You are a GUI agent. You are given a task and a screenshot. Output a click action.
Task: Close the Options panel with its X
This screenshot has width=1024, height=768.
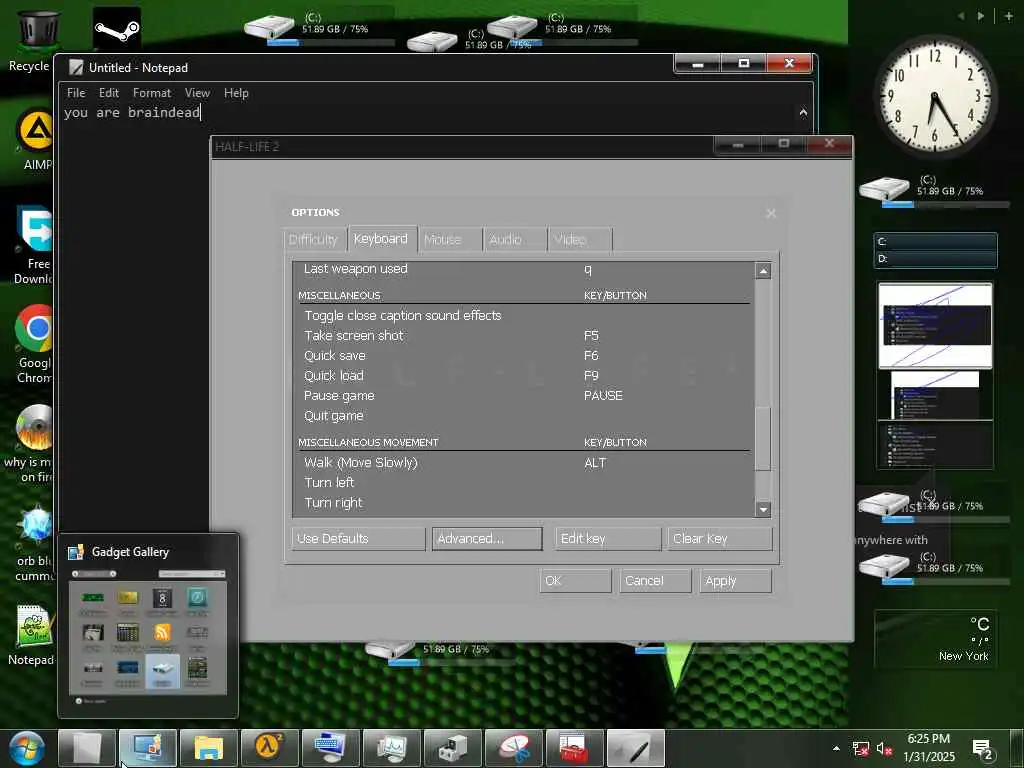[771, 214]
